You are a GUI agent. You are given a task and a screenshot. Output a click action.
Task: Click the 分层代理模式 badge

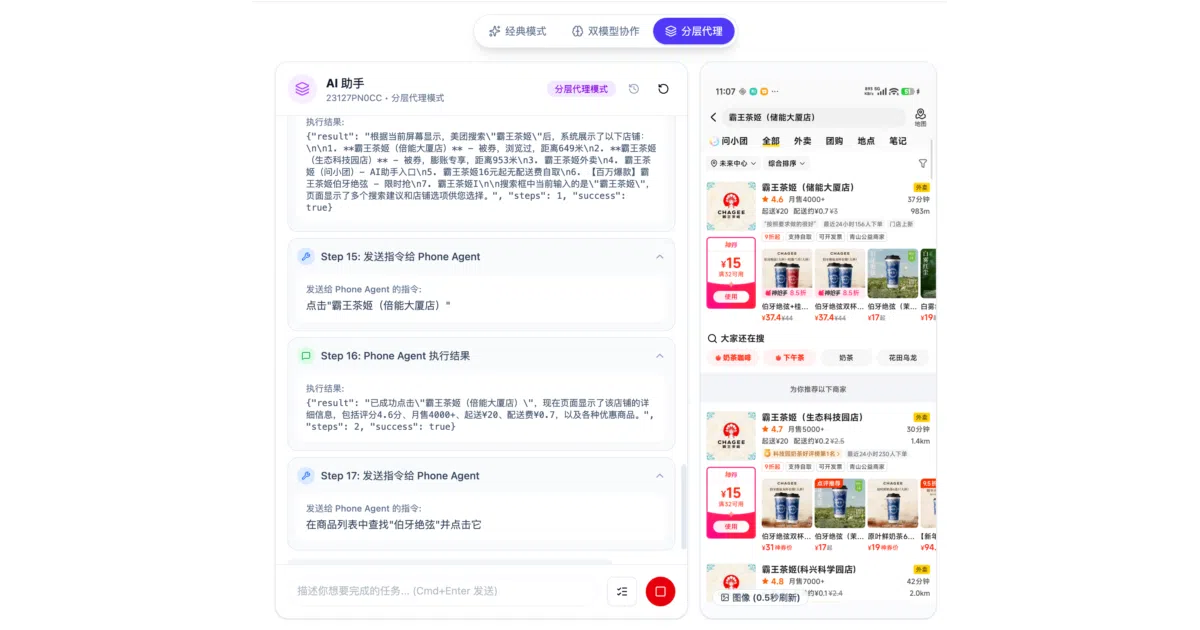[x=581, y=89]
